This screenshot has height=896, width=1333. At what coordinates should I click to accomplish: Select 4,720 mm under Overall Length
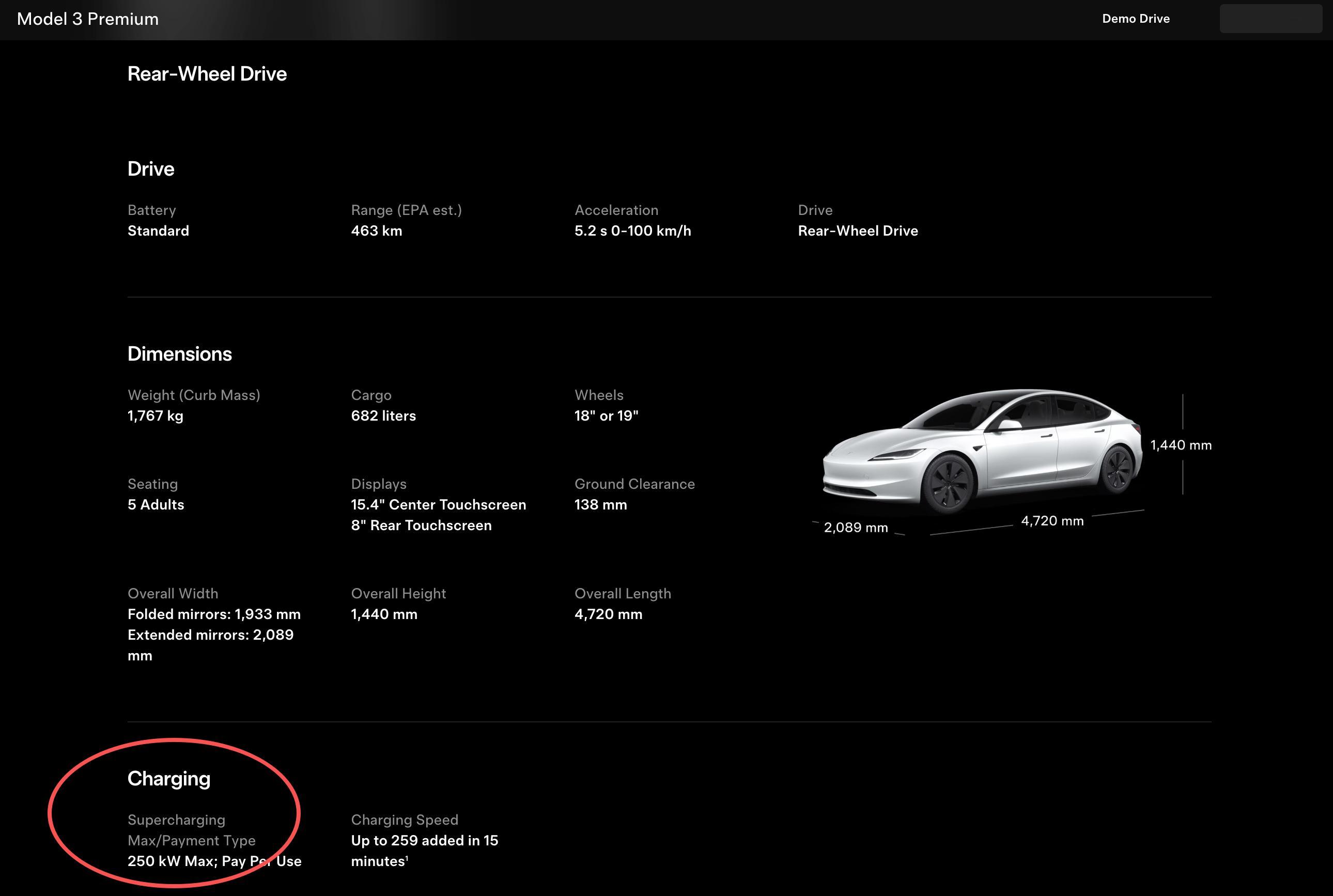[x=608, y=614]
